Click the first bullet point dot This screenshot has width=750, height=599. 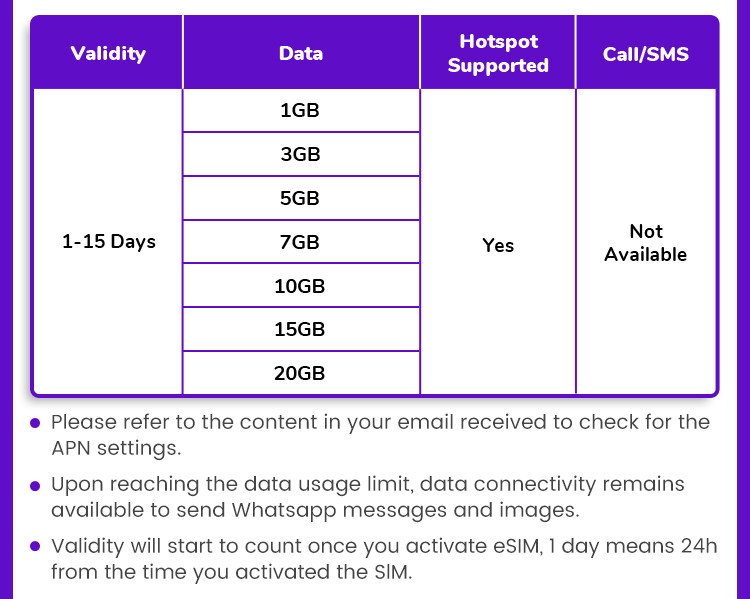35,422
